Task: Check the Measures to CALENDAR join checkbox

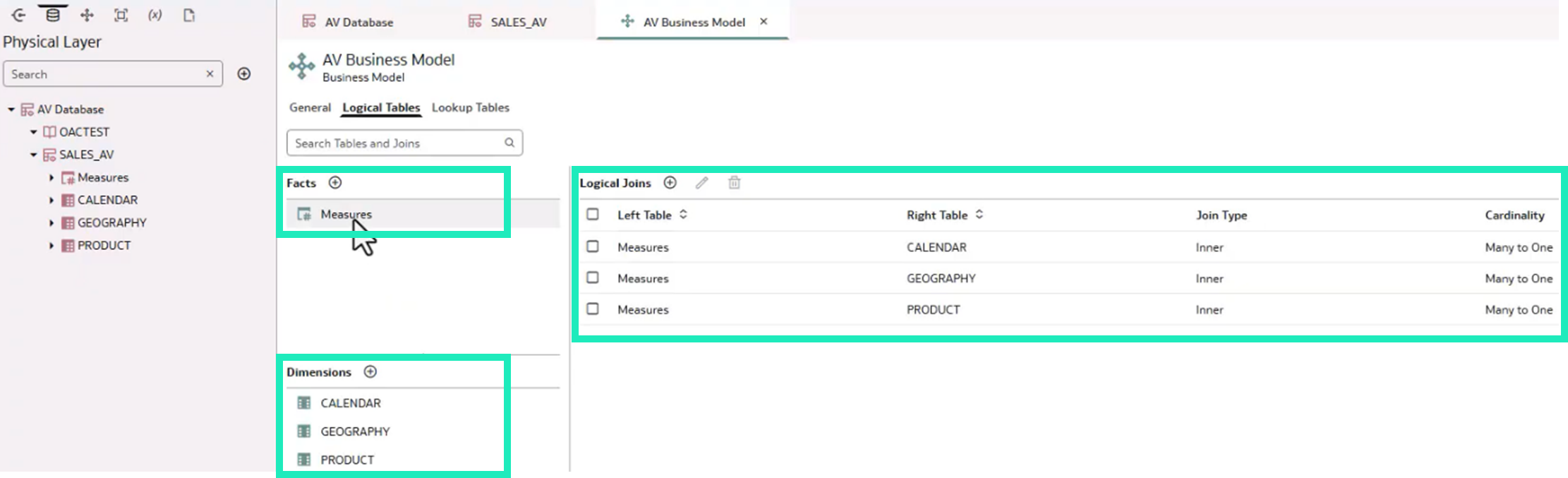Action: pos(593,246)
